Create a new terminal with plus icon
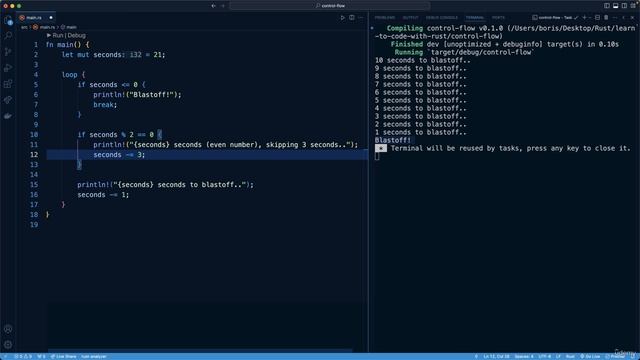This screenshot has height=360, width=640. [x=584, y=18]
